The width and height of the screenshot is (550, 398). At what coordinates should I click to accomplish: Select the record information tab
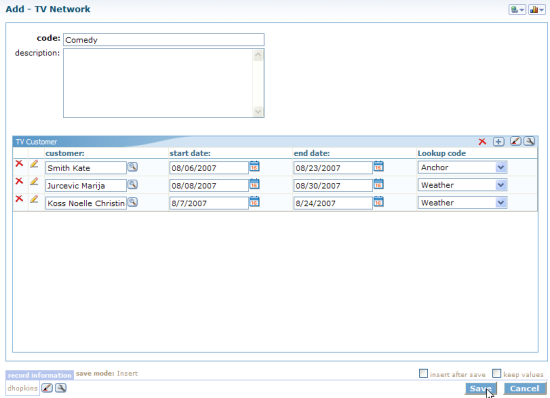pos(39,375)
